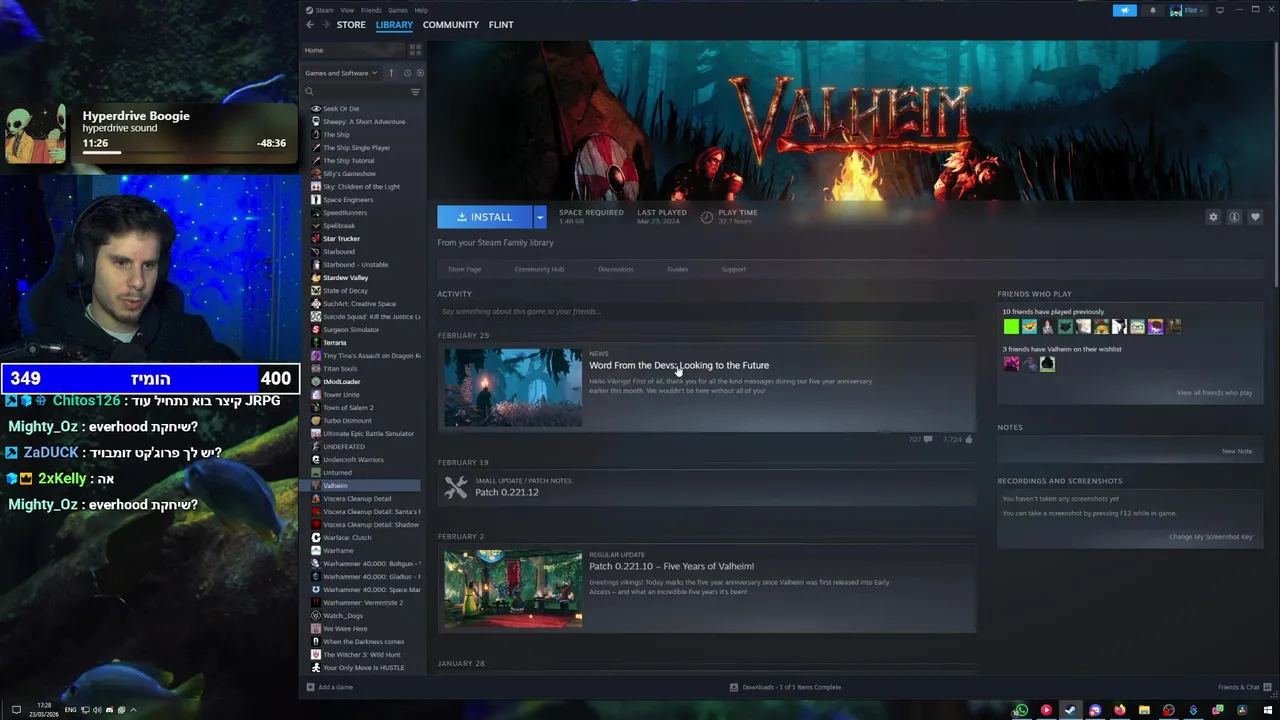Go to the STORE tab
The width and height of the screenshot is (1280, 720).
click(x=351, y=25)
